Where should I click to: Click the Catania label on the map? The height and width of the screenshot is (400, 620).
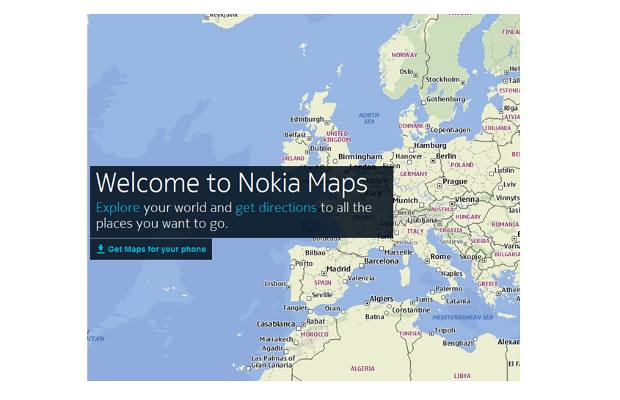point(458,301)
